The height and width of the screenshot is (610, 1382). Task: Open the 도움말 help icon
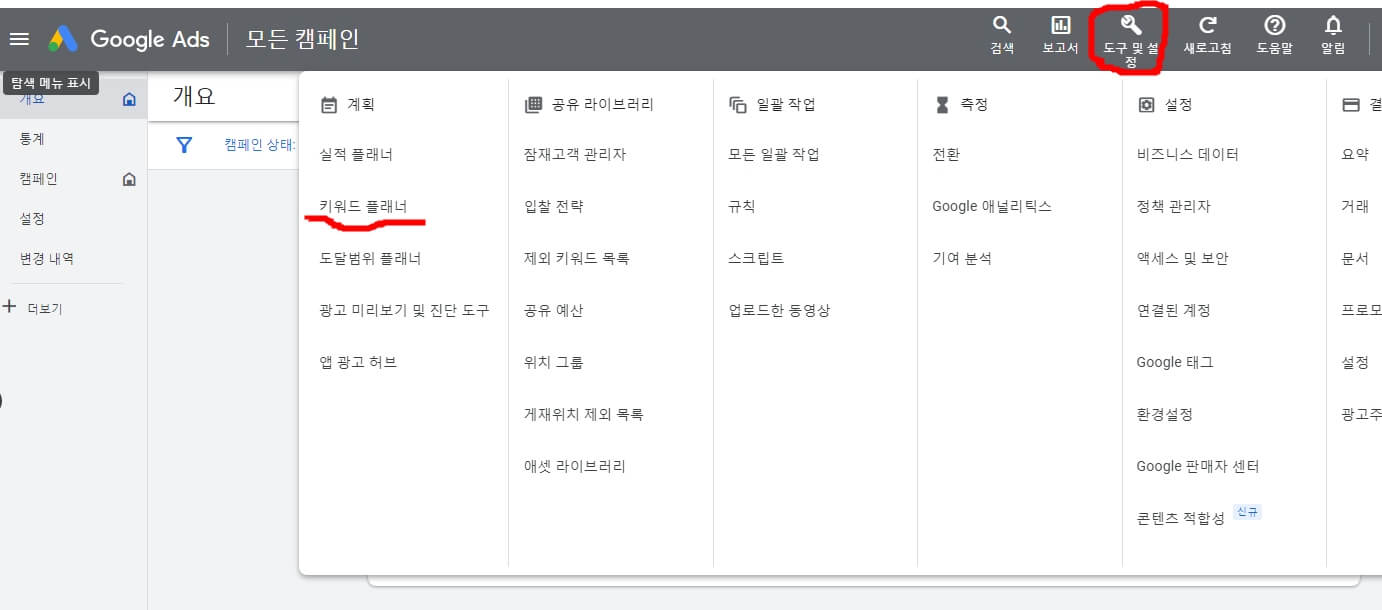point(1275,35)
